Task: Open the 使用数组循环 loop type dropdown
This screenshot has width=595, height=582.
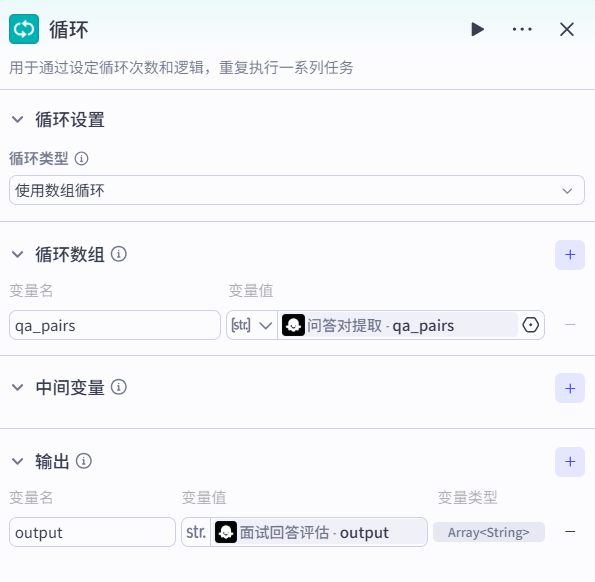Action: (x=297, y=190)
